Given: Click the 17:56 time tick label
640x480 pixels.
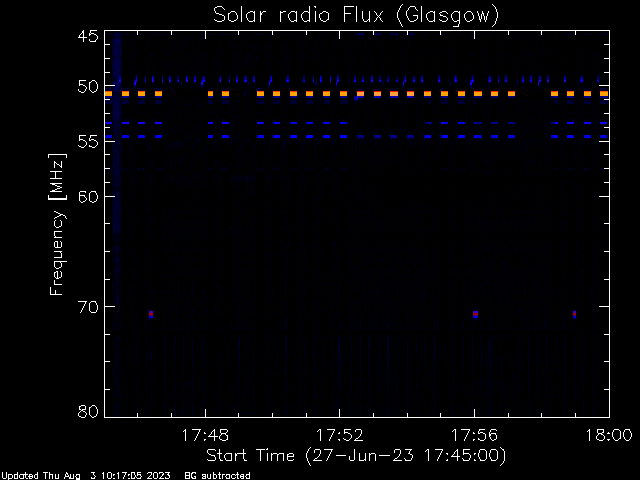Looking at the screenshot, I should coord(474,436).
